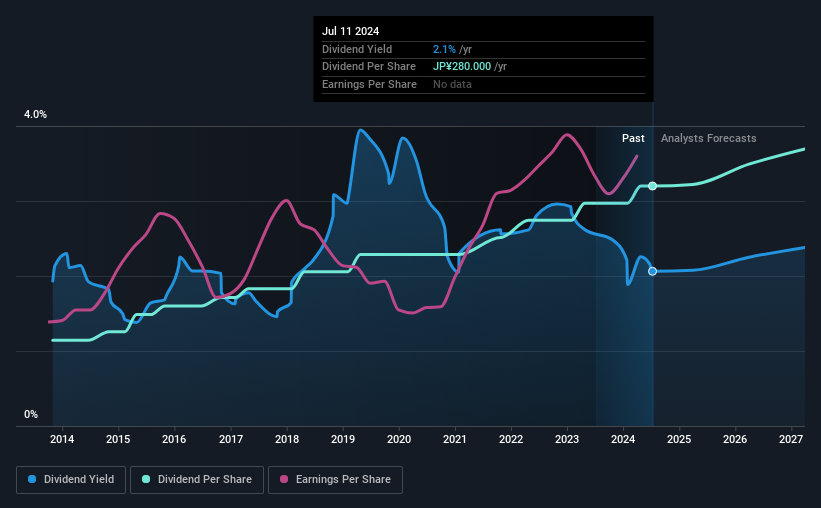Click the blue dividend yield data point marker

652,271
